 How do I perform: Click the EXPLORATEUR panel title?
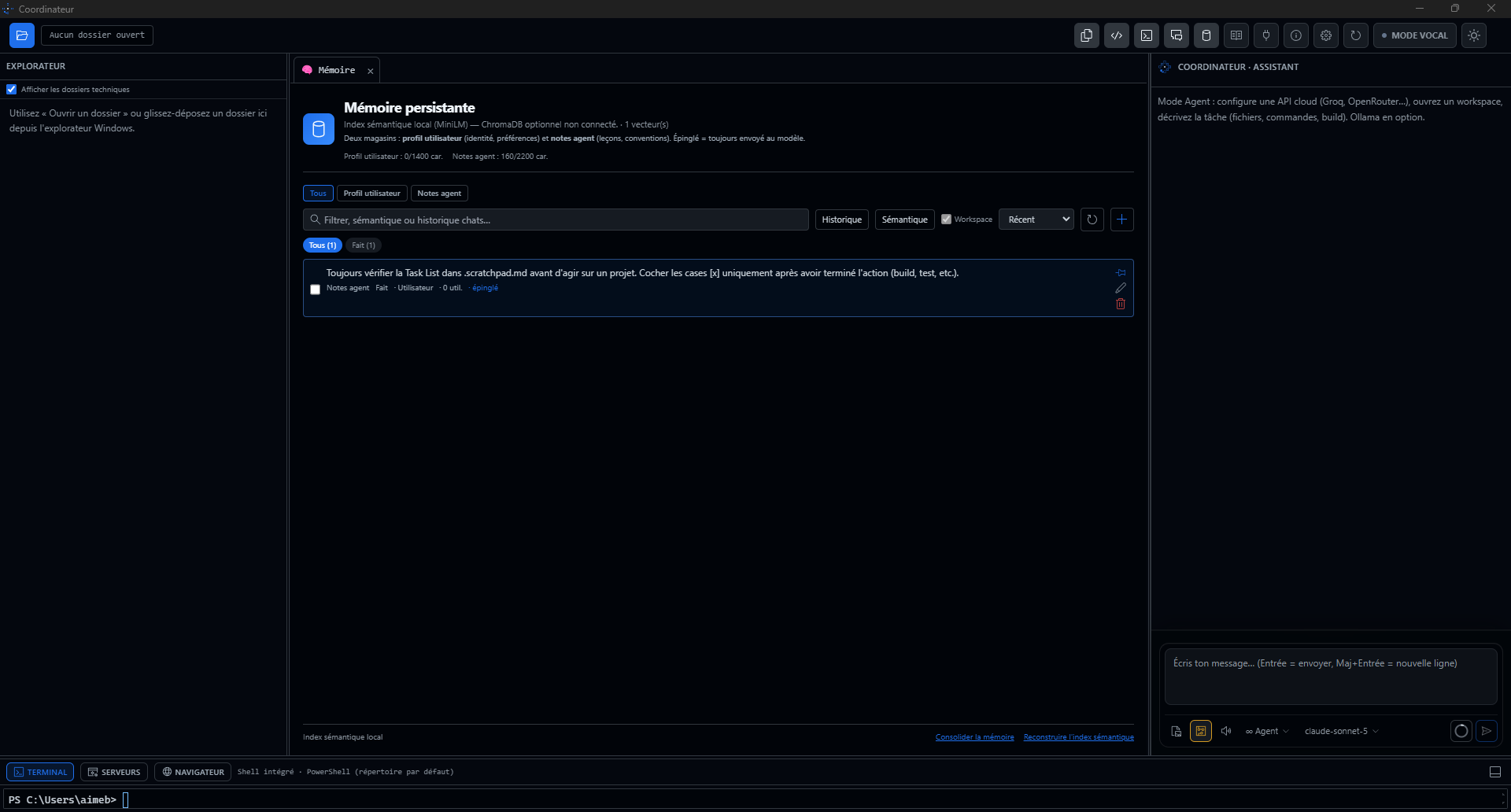coord(36,66)
